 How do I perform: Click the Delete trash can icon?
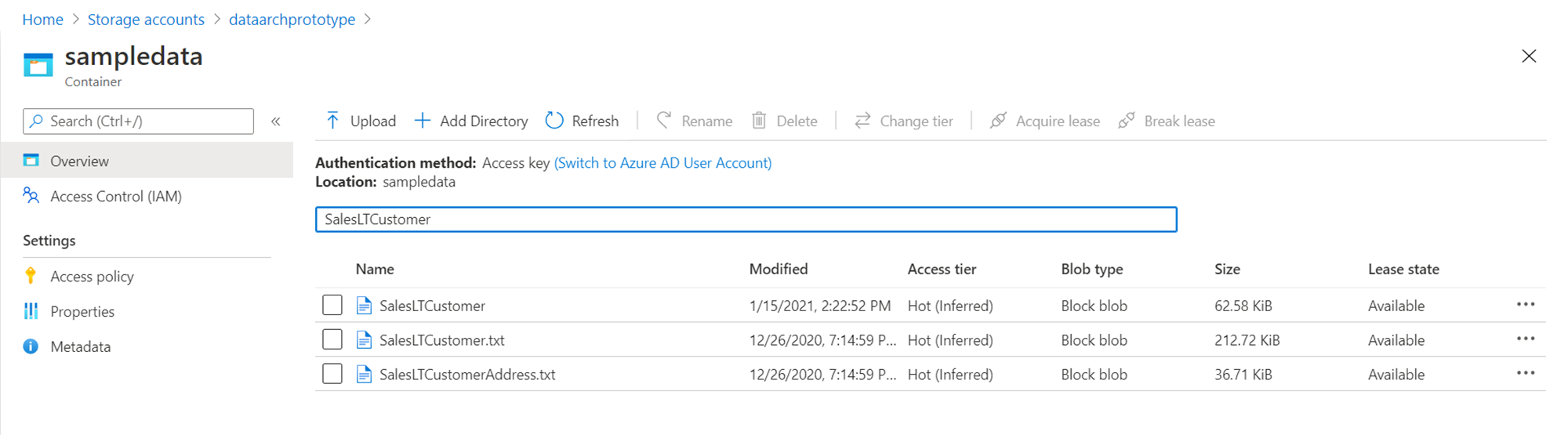tap(759, 121)
